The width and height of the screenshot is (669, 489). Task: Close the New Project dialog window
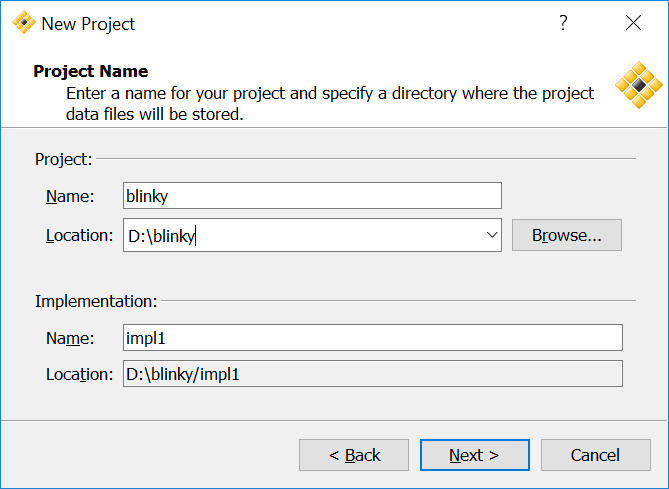(633, 23)
